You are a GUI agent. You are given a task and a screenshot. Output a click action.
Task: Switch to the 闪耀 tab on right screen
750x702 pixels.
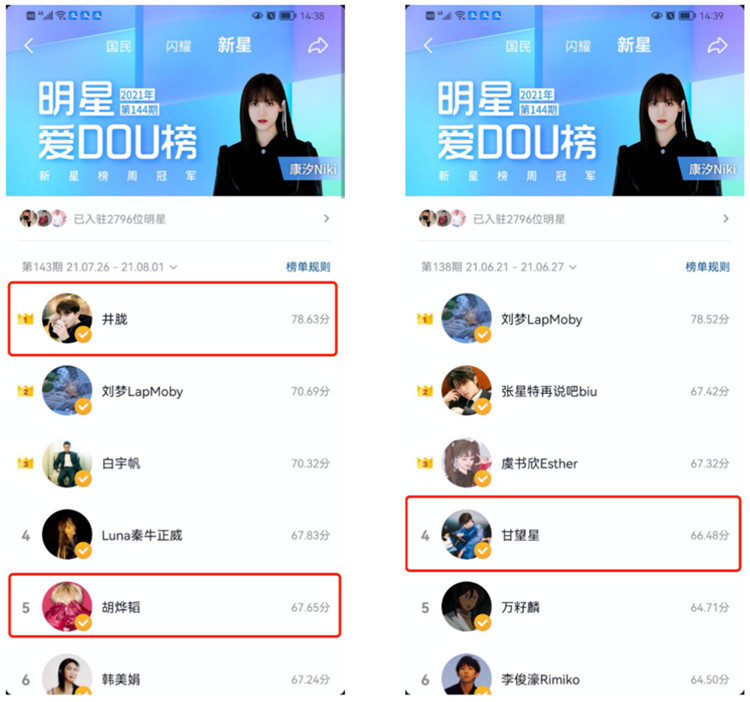tap(578, 46)
